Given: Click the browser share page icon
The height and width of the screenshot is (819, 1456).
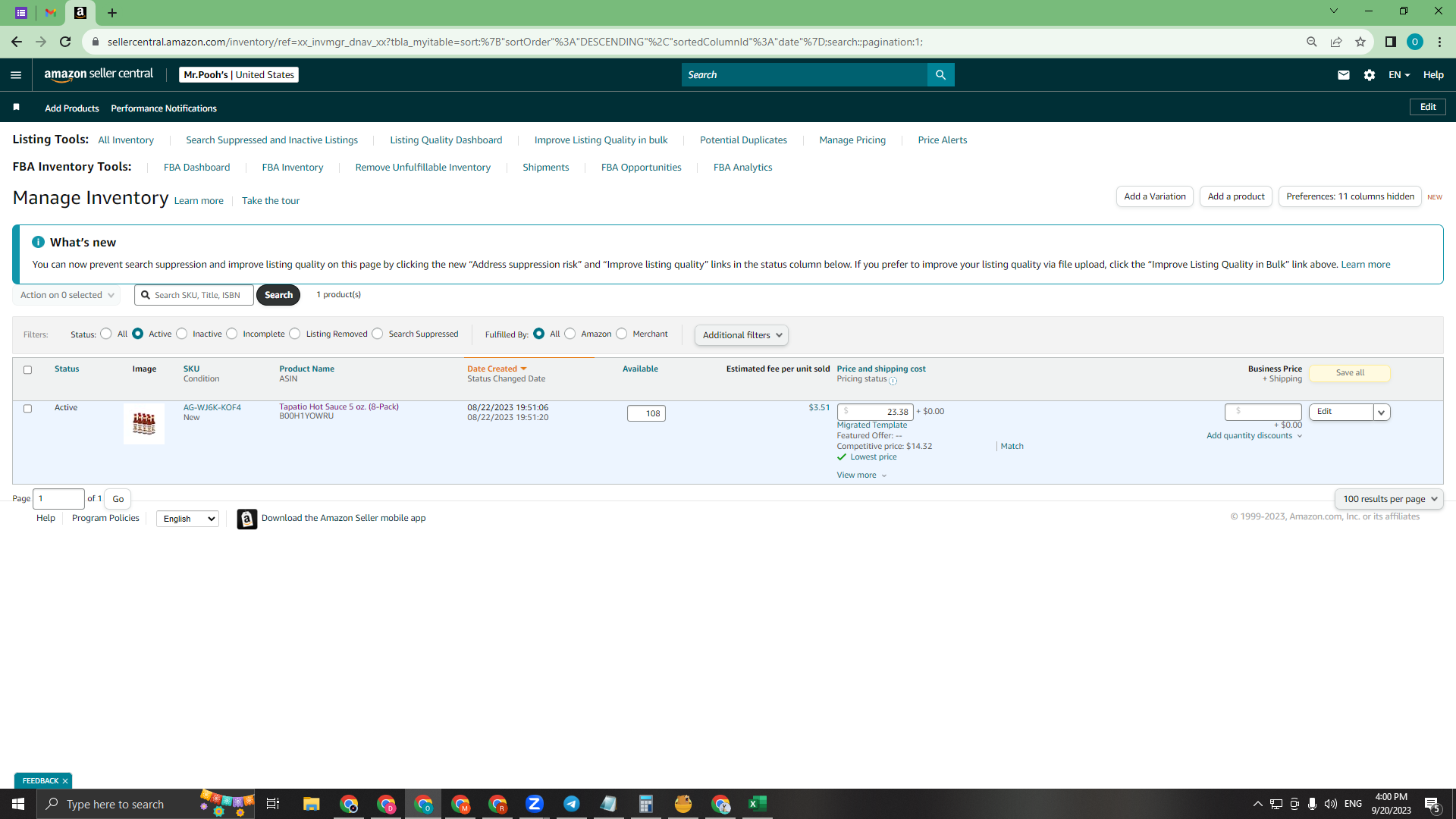Looking at the screenshot, I should pyautogui.click(x=1336, y=42).
